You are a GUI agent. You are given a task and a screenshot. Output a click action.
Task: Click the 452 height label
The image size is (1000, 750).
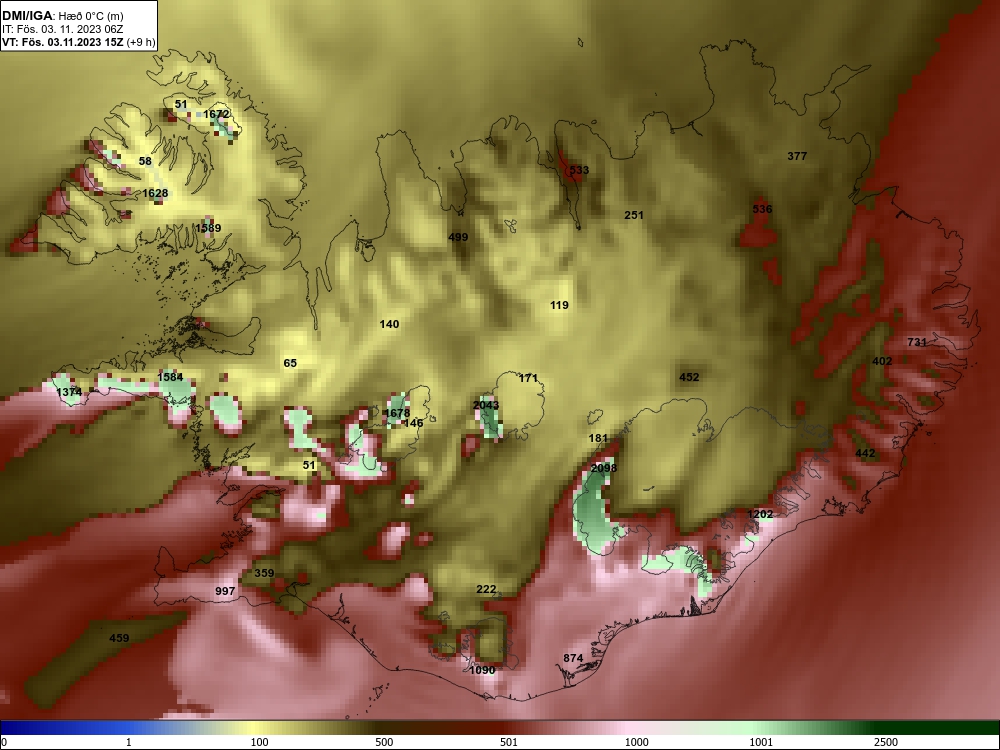689,377
